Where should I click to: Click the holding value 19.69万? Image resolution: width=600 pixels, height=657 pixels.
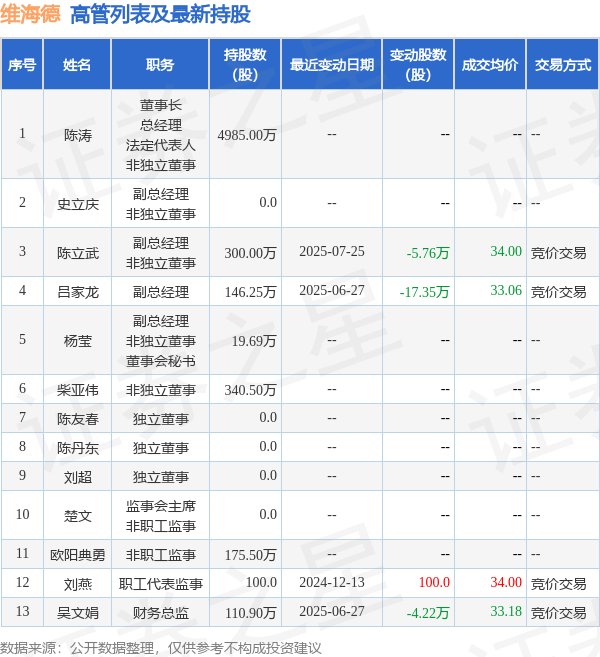tap(254, 341)
